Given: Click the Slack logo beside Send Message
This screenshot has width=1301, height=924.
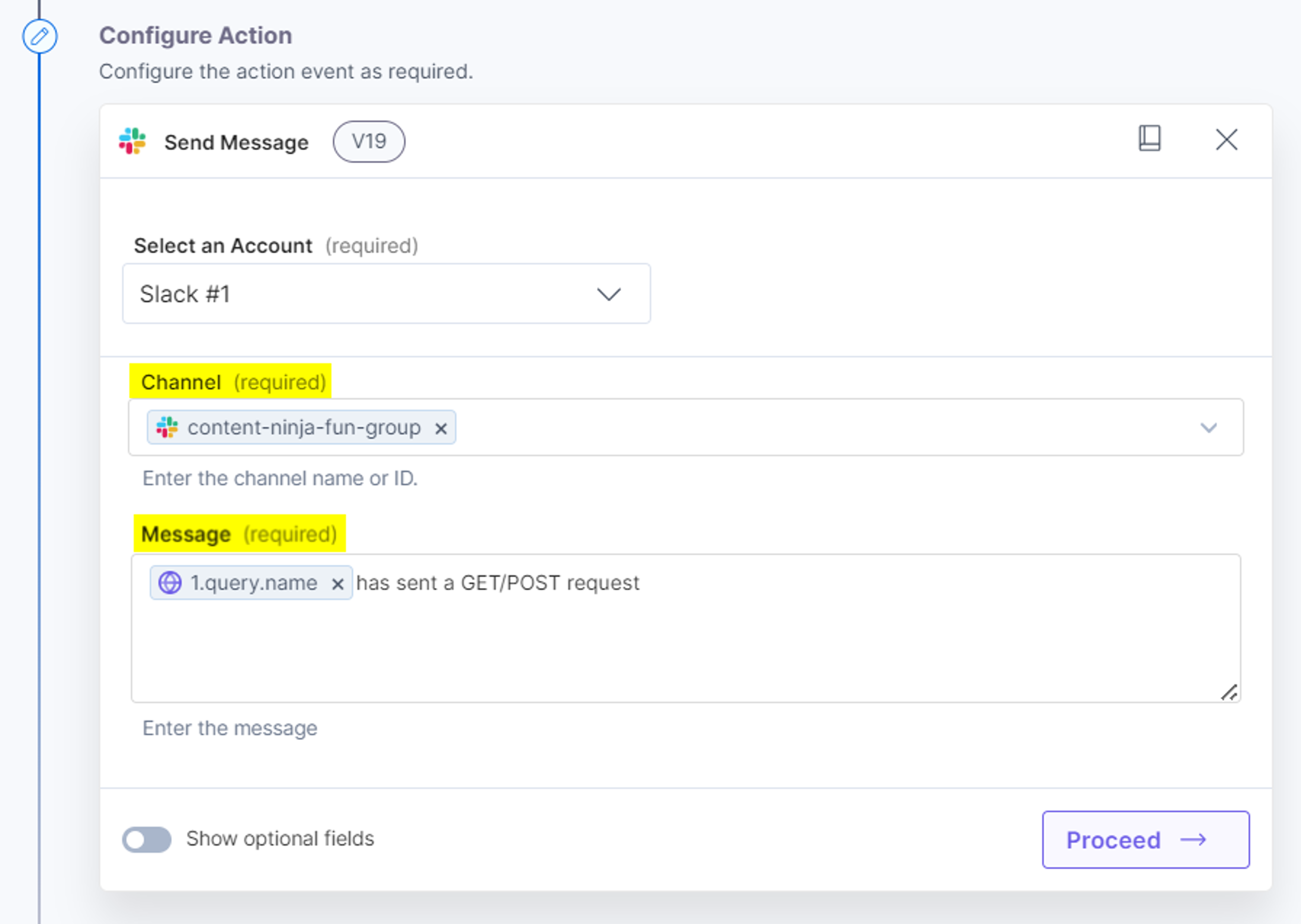Looking at the screenshot, I should click(x=132, y=141).
